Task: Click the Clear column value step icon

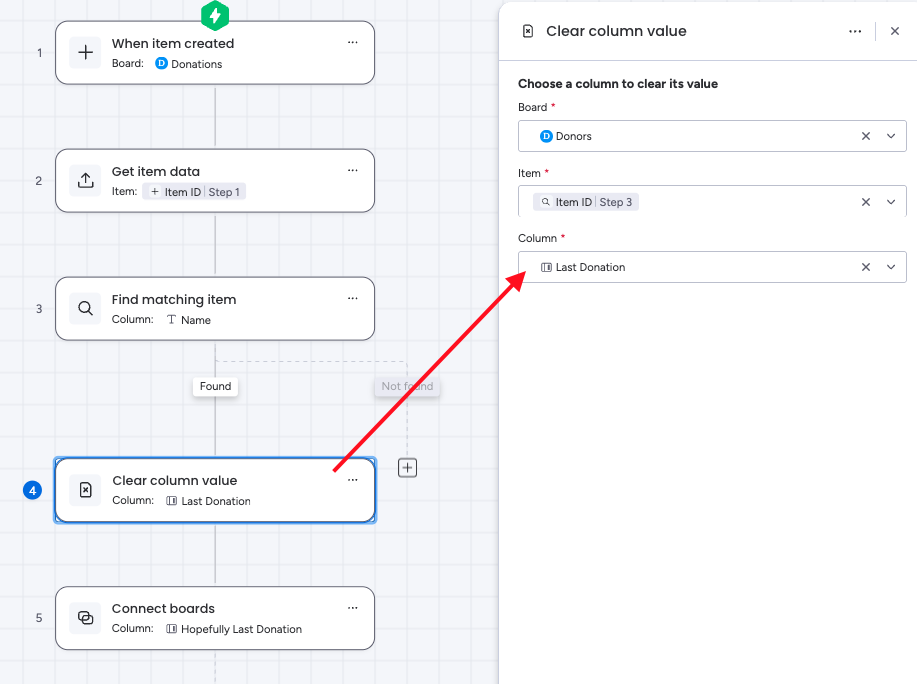Action: pos(86,490)
